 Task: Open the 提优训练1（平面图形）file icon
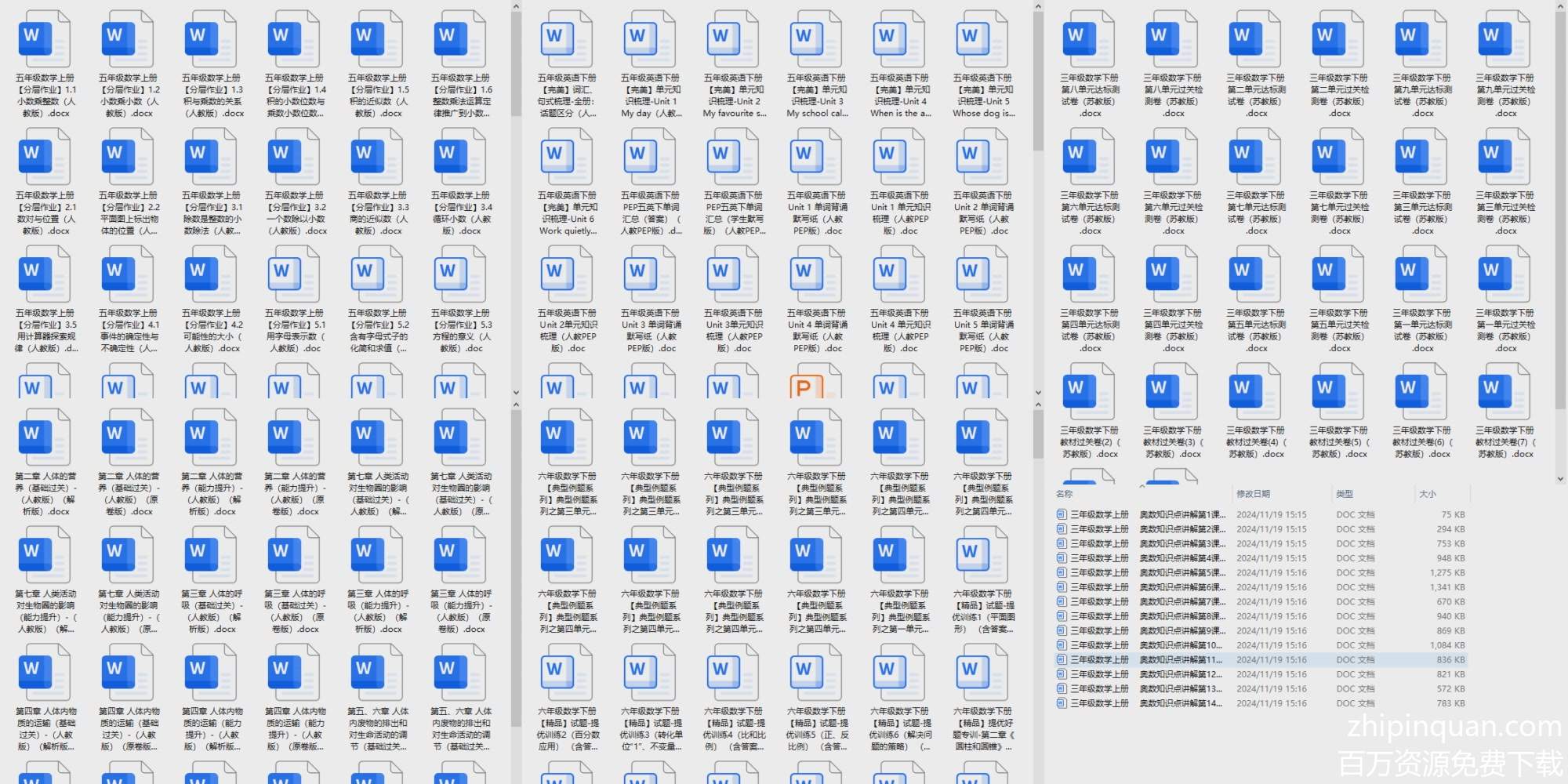(x=982, y=554)
